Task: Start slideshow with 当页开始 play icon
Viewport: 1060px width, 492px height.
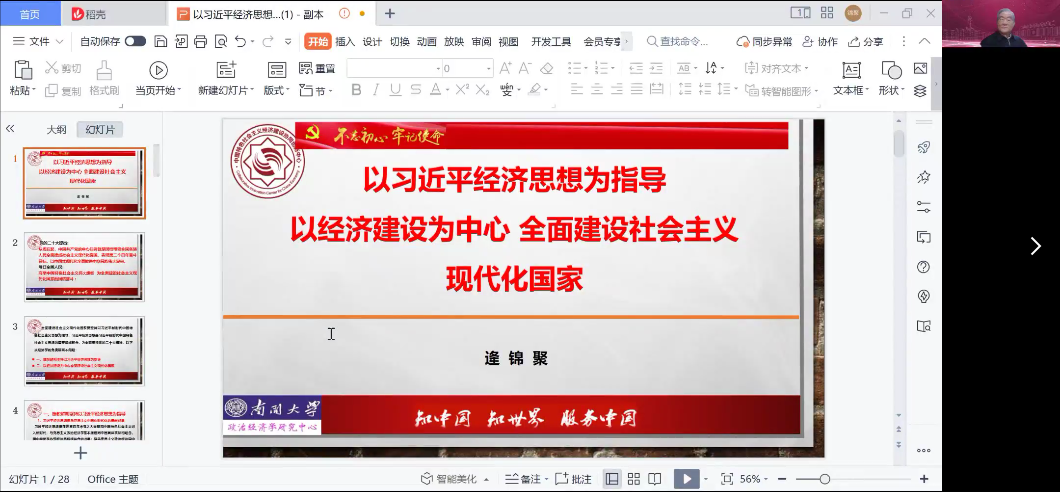Action: click(158, 70)
